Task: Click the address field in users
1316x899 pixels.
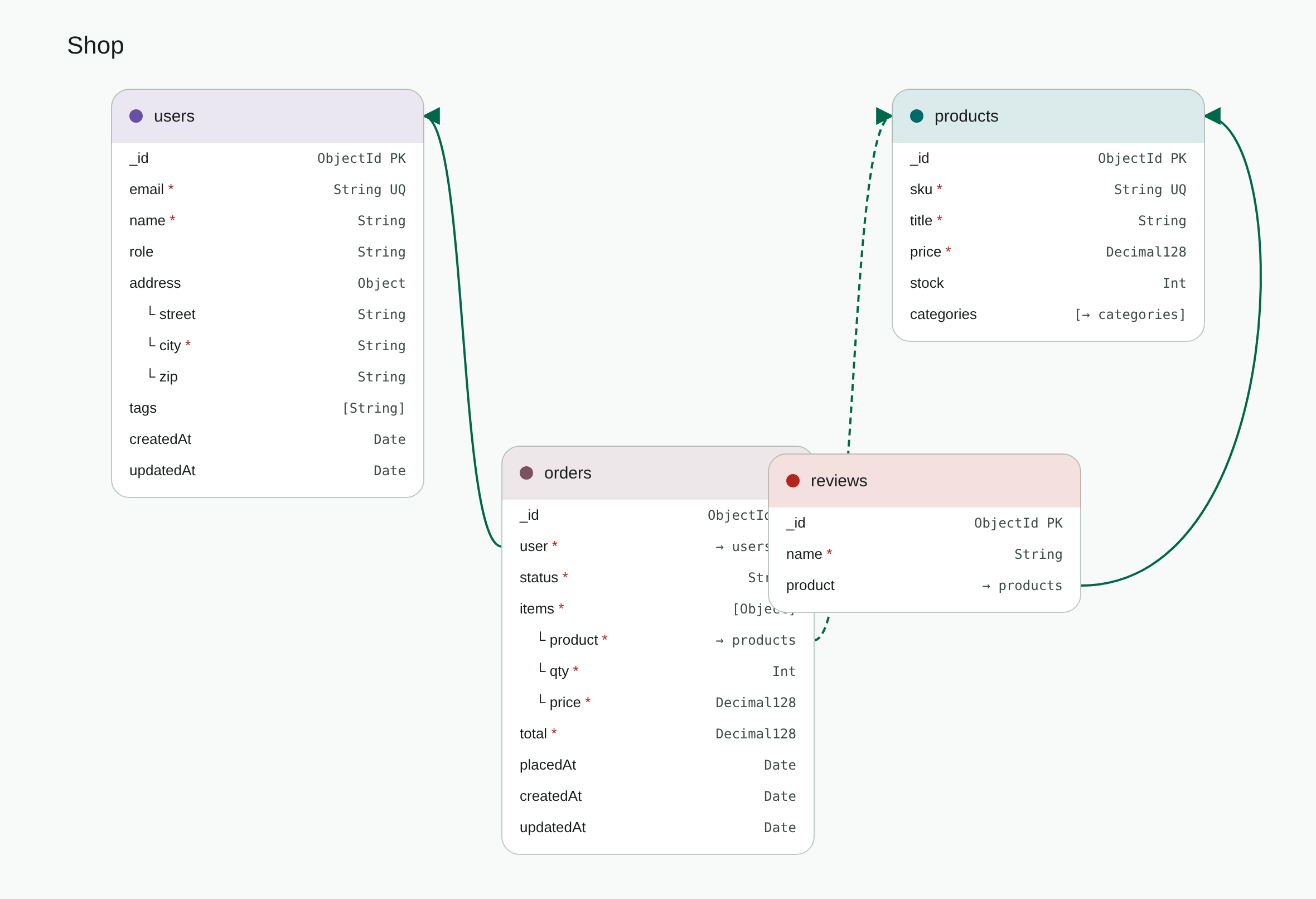Action: point(268,283)
